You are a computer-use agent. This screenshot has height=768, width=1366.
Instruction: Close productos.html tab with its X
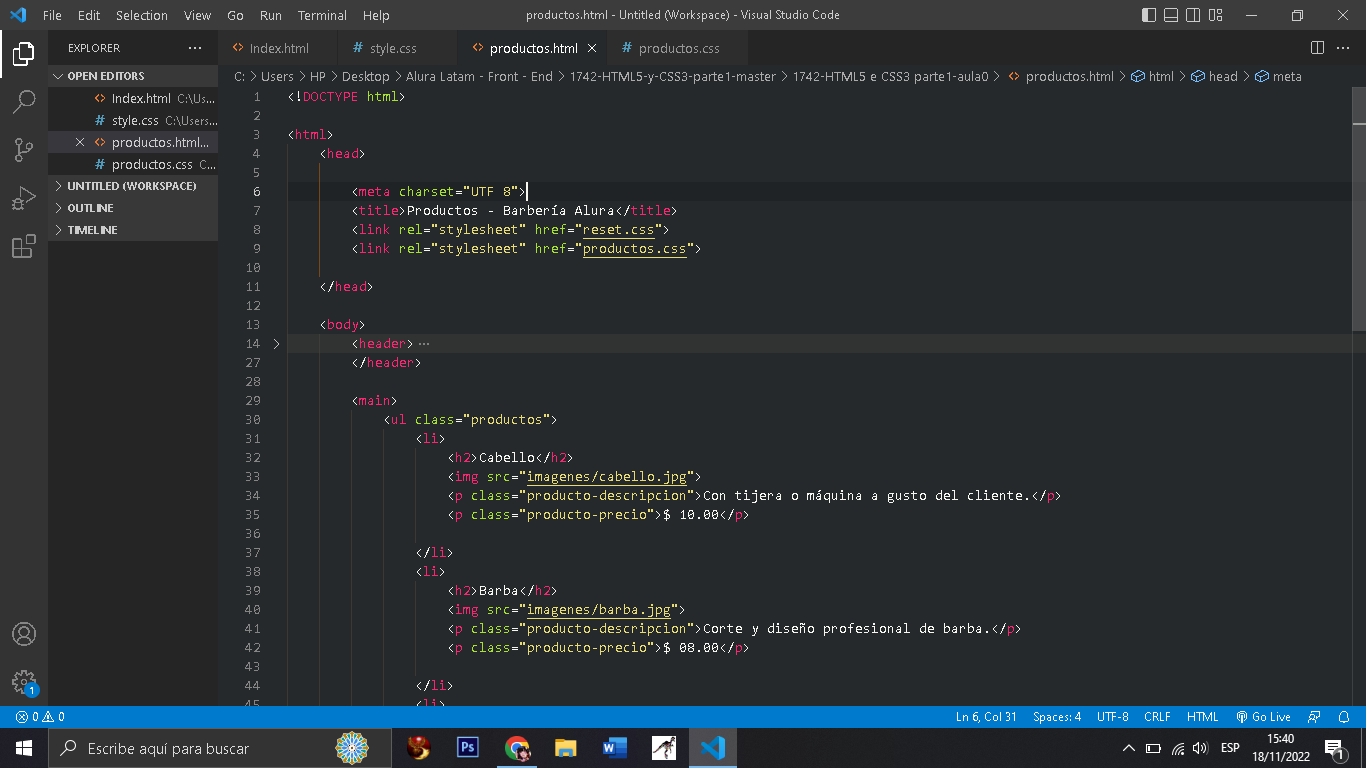592,48
